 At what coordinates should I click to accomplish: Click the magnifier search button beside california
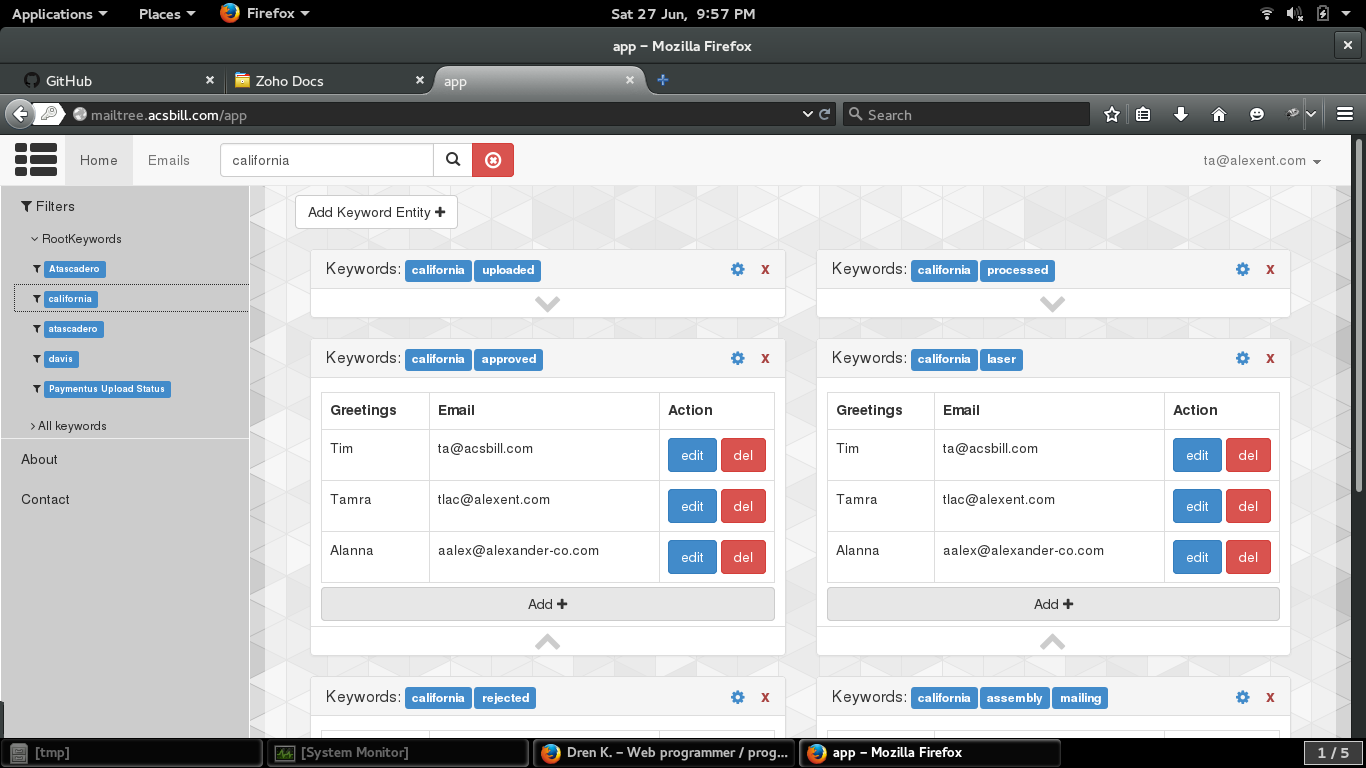point(453,160)
